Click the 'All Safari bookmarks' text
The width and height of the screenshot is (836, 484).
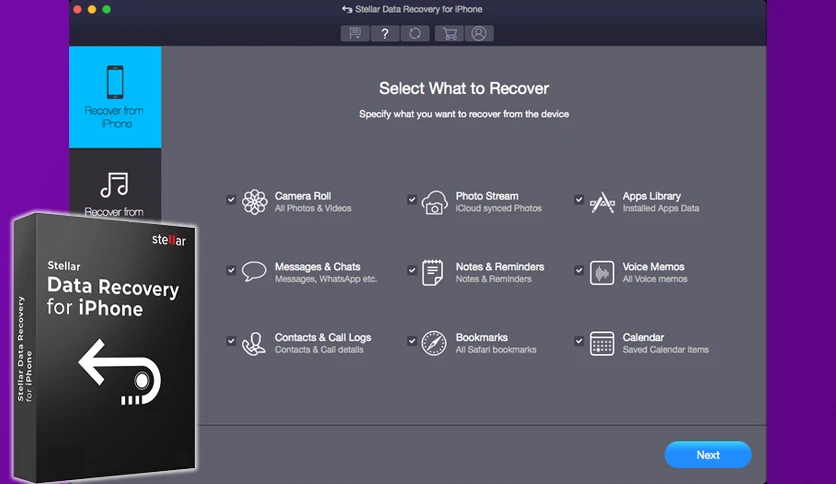point(496,350)
